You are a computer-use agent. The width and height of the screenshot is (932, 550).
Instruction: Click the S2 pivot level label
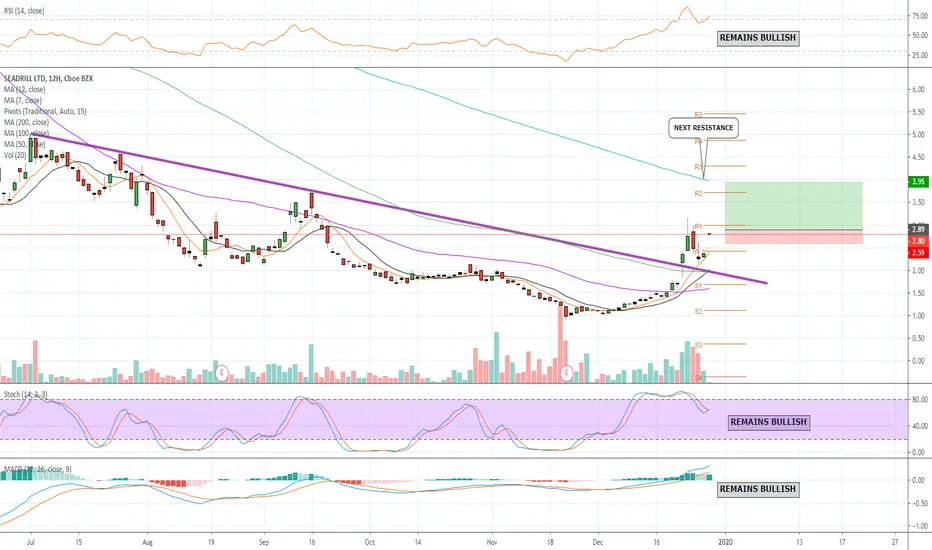click(x=698, y=311)
